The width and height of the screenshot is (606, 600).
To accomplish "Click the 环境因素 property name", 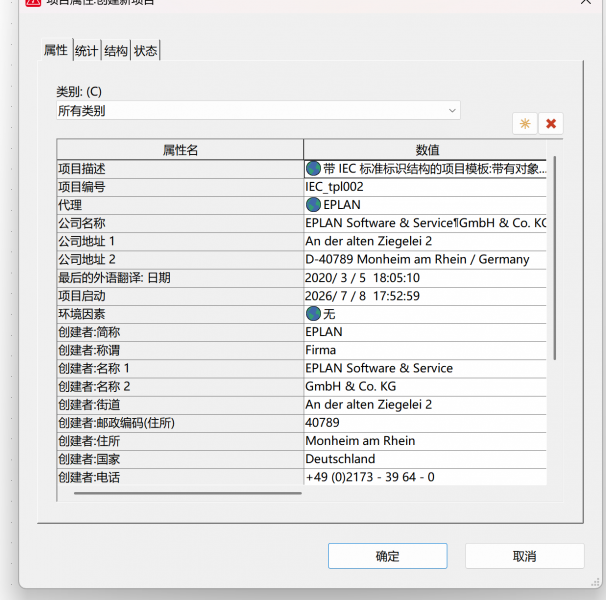I will (x=180, y=314).
